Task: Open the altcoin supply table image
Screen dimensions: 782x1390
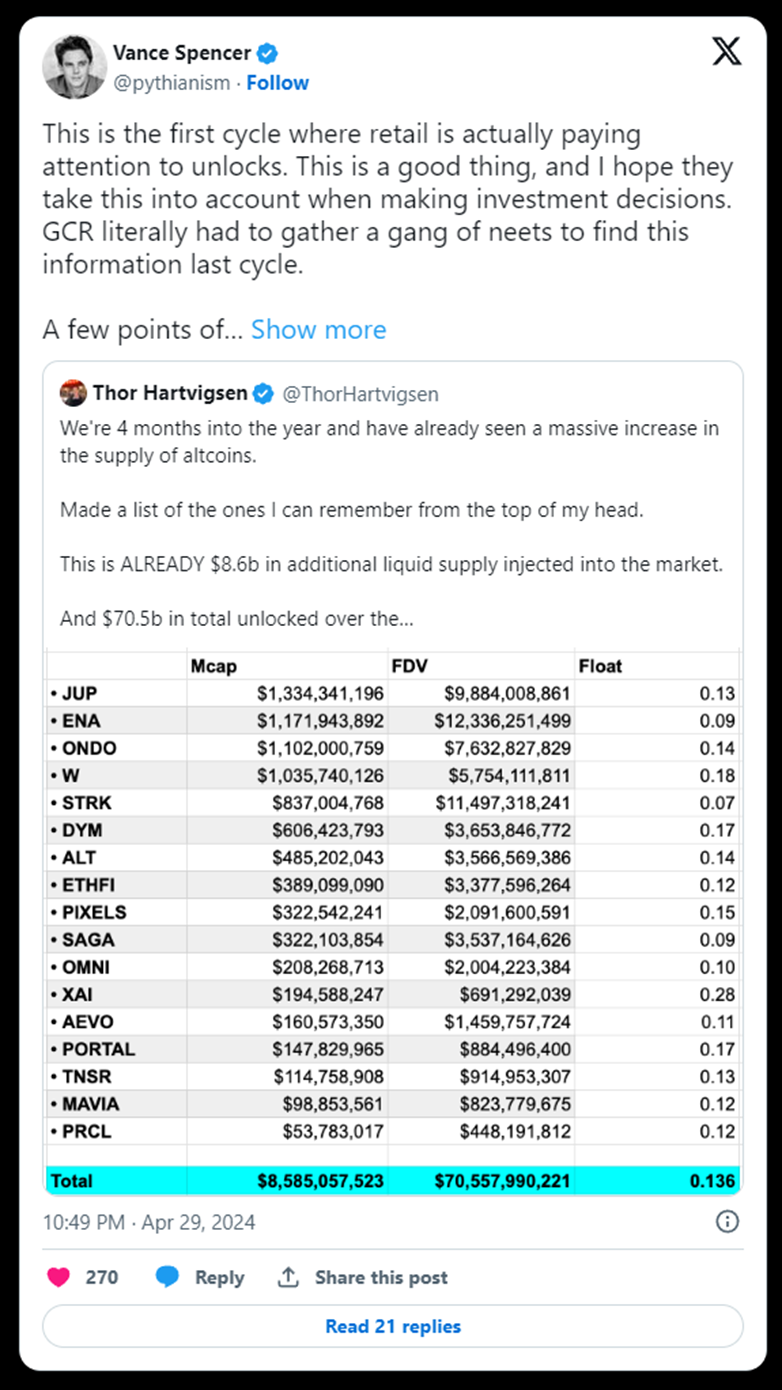Action: [393, 921]
